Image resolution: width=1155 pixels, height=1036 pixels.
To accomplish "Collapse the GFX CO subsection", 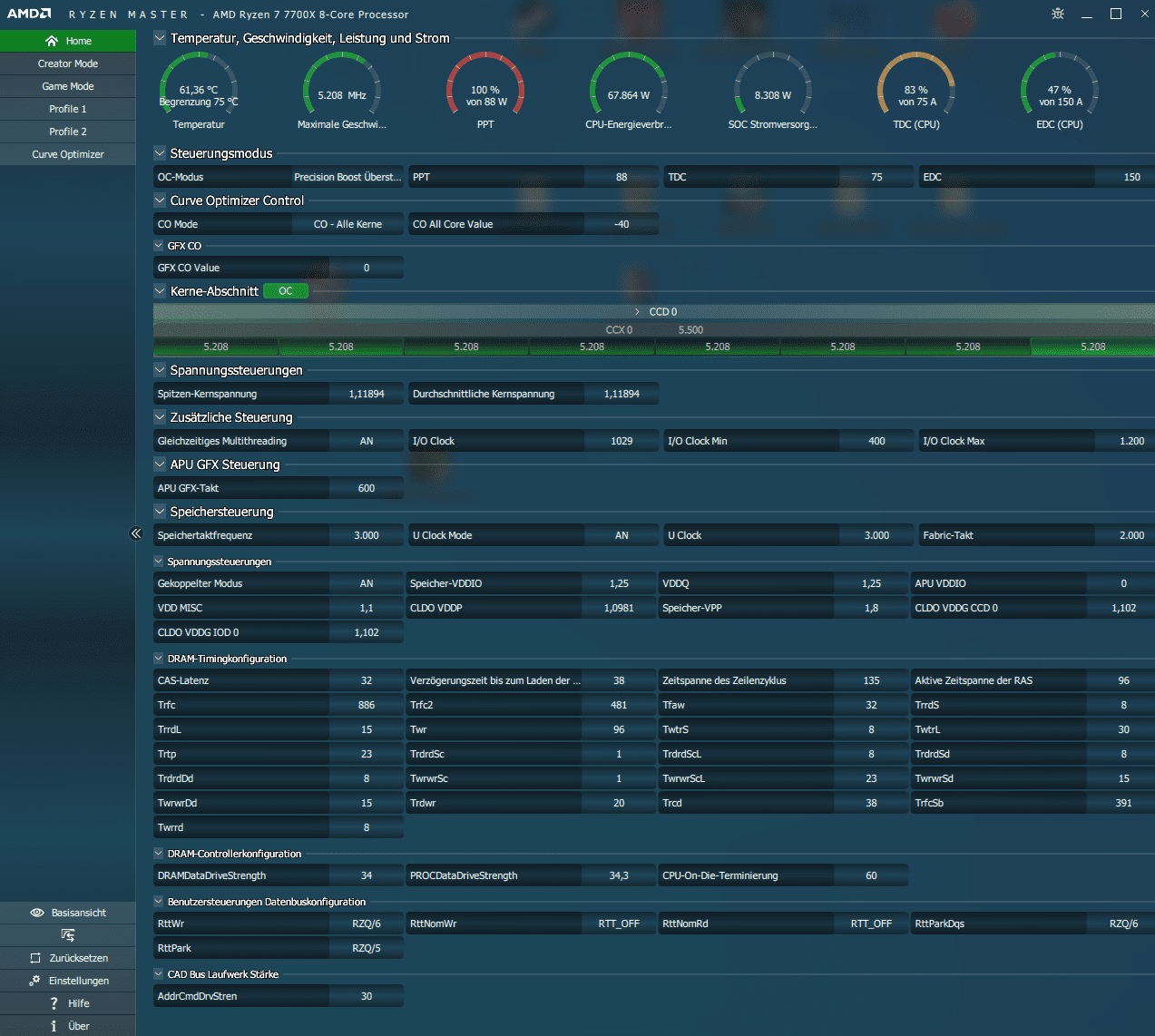I will [x=159, y=246].
